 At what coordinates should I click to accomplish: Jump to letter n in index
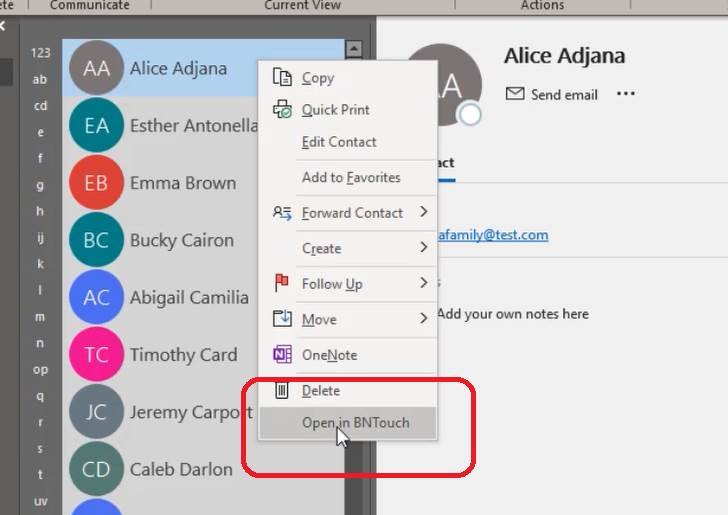click(x=40, y=344)
